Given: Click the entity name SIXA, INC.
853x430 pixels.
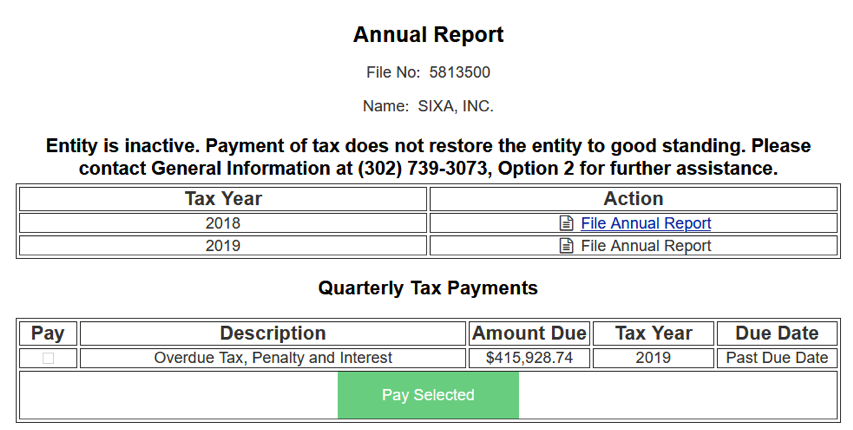Looking at the screenshot, I should (455, 106).
